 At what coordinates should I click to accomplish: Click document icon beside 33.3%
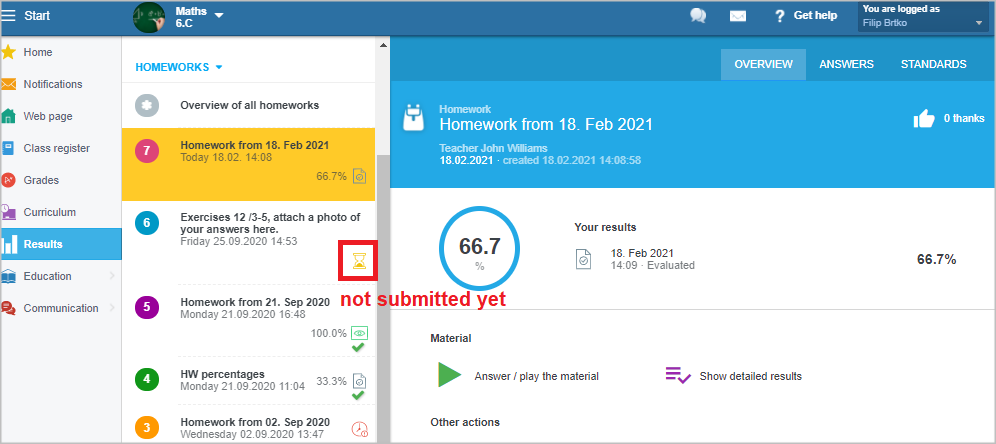tap(360, 381)
